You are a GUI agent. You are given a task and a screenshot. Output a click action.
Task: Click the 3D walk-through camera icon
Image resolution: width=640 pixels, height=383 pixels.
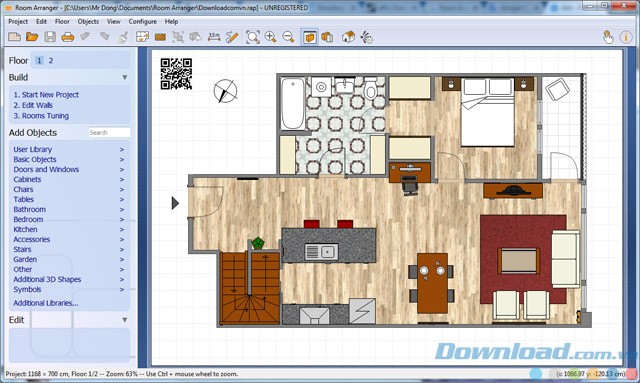(x=366, y=37)
